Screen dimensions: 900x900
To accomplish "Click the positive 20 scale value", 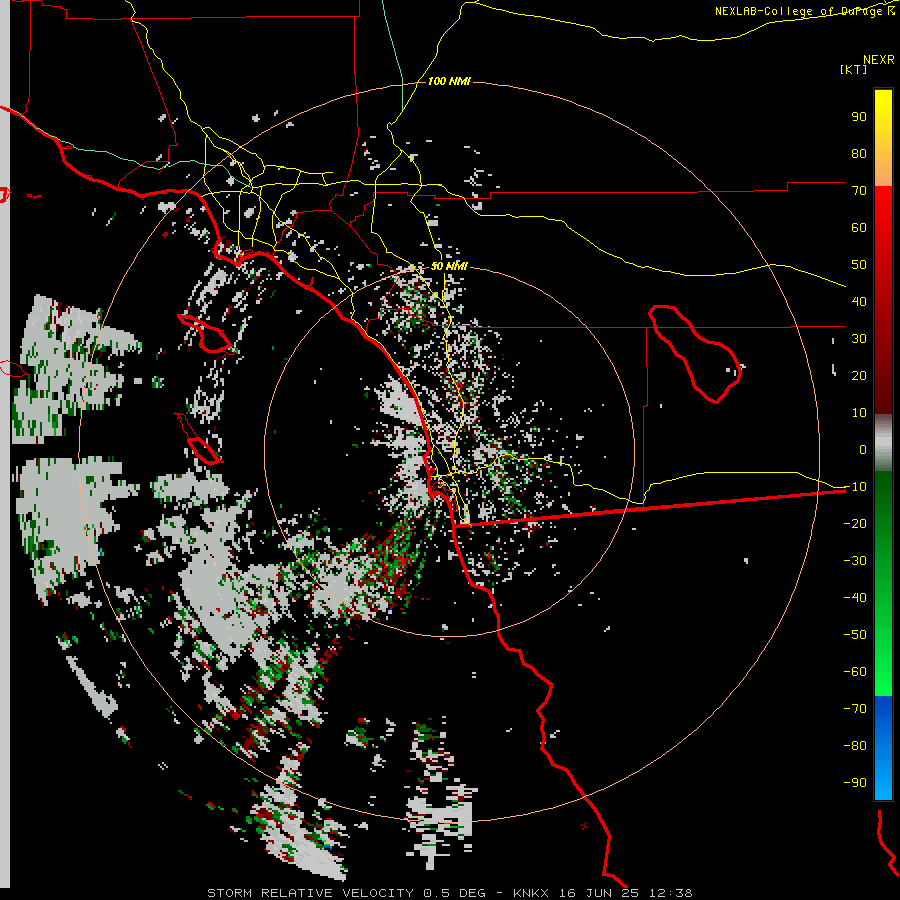I will pos(859,375).
